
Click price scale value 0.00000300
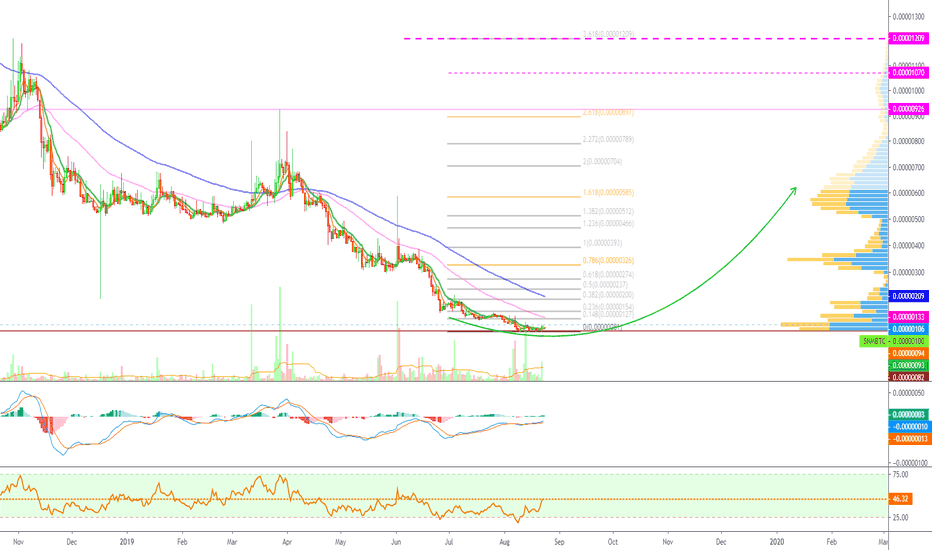pyautogui.click(x=909, y=272)
